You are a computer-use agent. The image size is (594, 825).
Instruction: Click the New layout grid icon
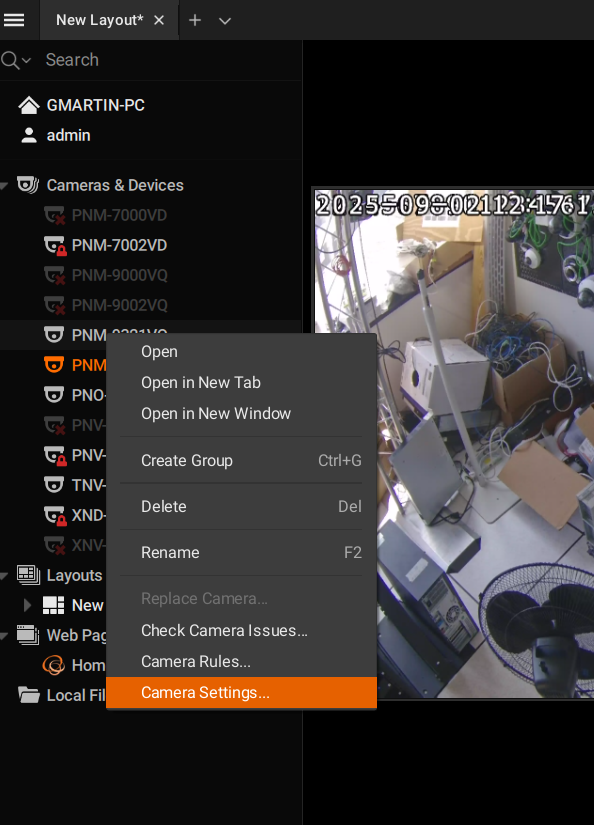(54, 606)
